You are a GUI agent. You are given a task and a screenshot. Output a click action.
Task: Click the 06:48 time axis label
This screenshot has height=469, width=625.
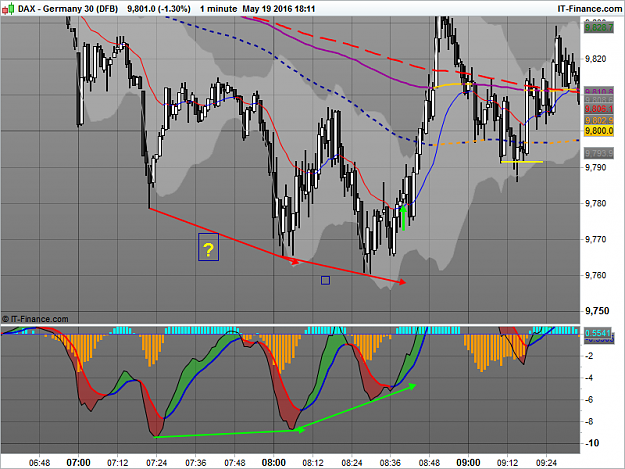tap(39, 463)
